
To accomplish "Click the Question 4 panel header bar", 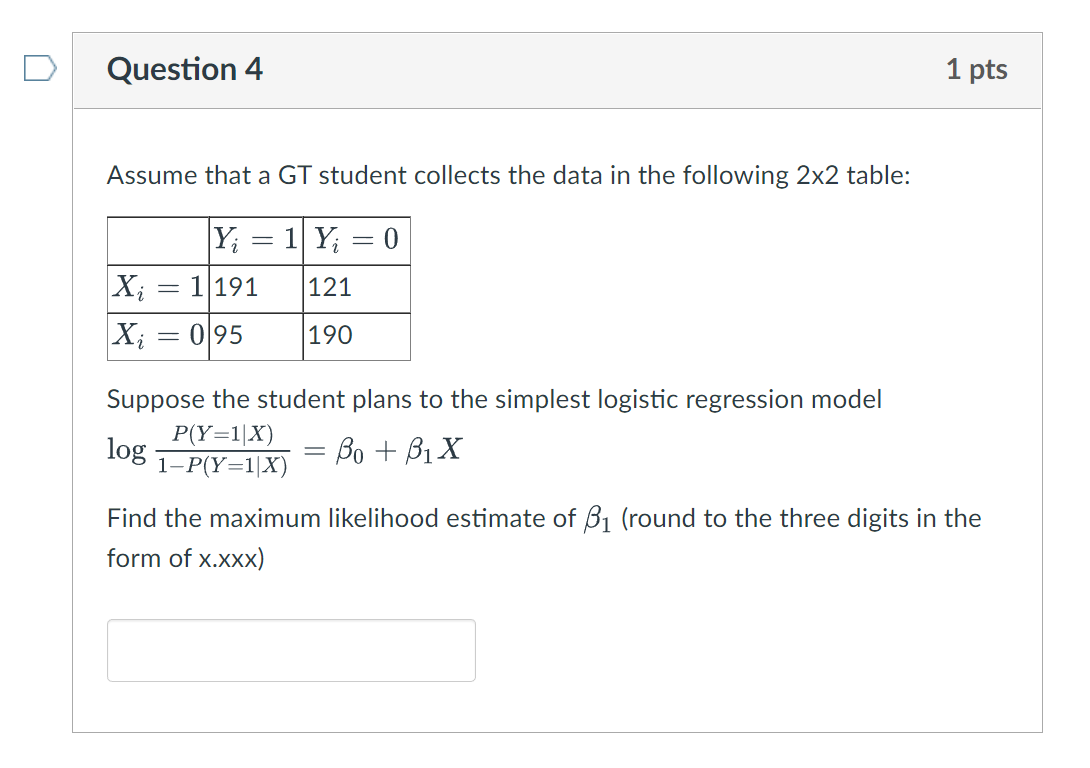I will click(x=557, y=70).
